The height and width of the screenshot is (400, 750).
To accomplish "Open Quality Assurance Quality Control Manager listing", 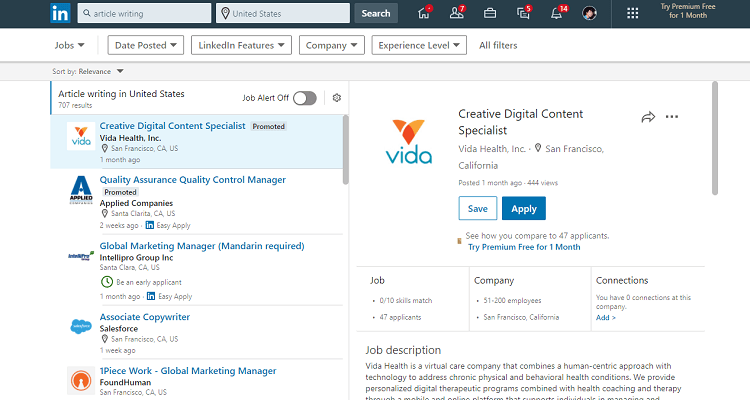I will (x=193, y=180).
